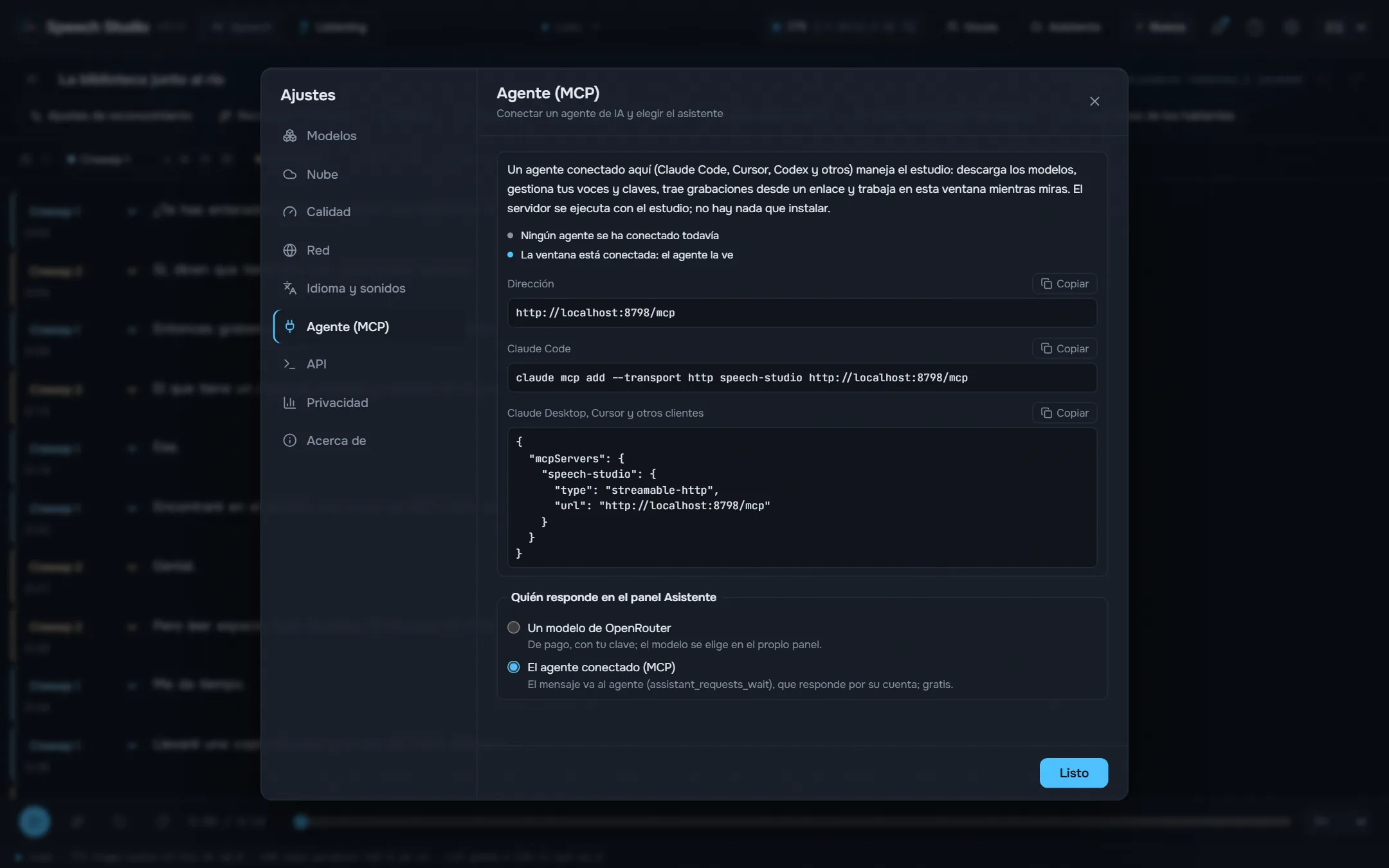This screenshot has width=1389, height=868.
Task: Open the API terminal icon entry
Action: (x=290, y=364)
